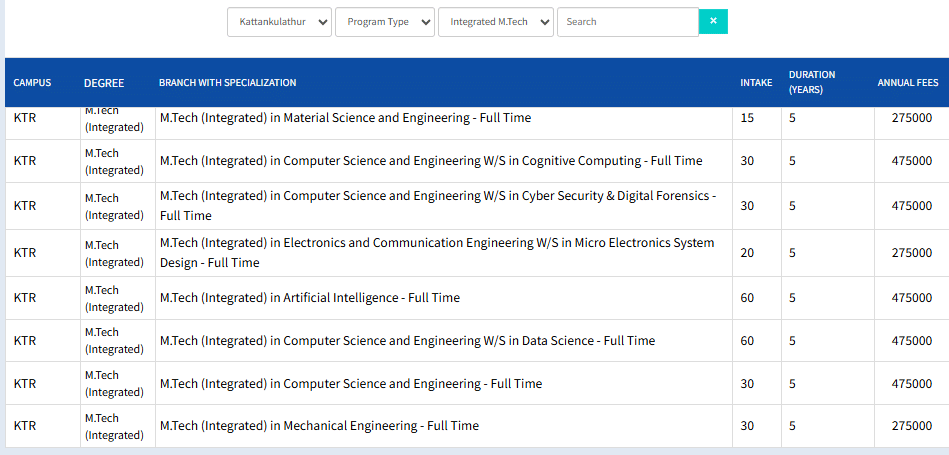Image resolution: width=949 pixels, height=455 pixels.
Task: Click the Annual Fees column header
Action: click(908, 83)
